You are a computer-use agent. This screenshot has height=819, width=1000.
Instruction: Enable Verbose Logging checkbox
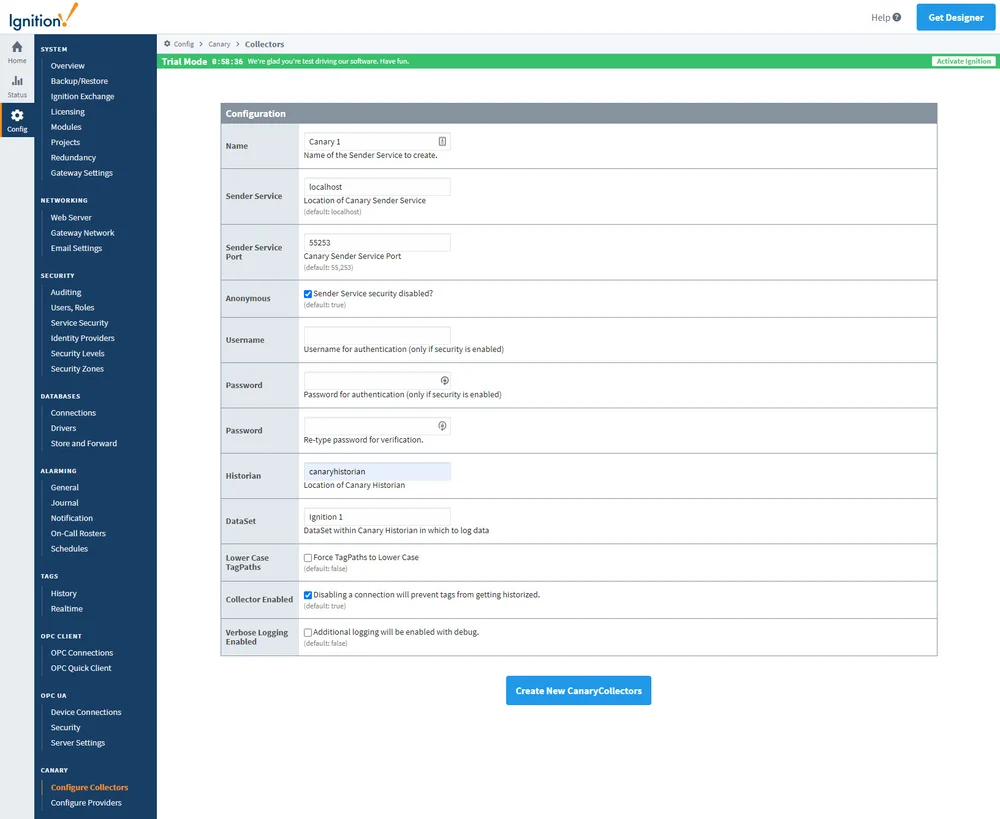(308, 633)
